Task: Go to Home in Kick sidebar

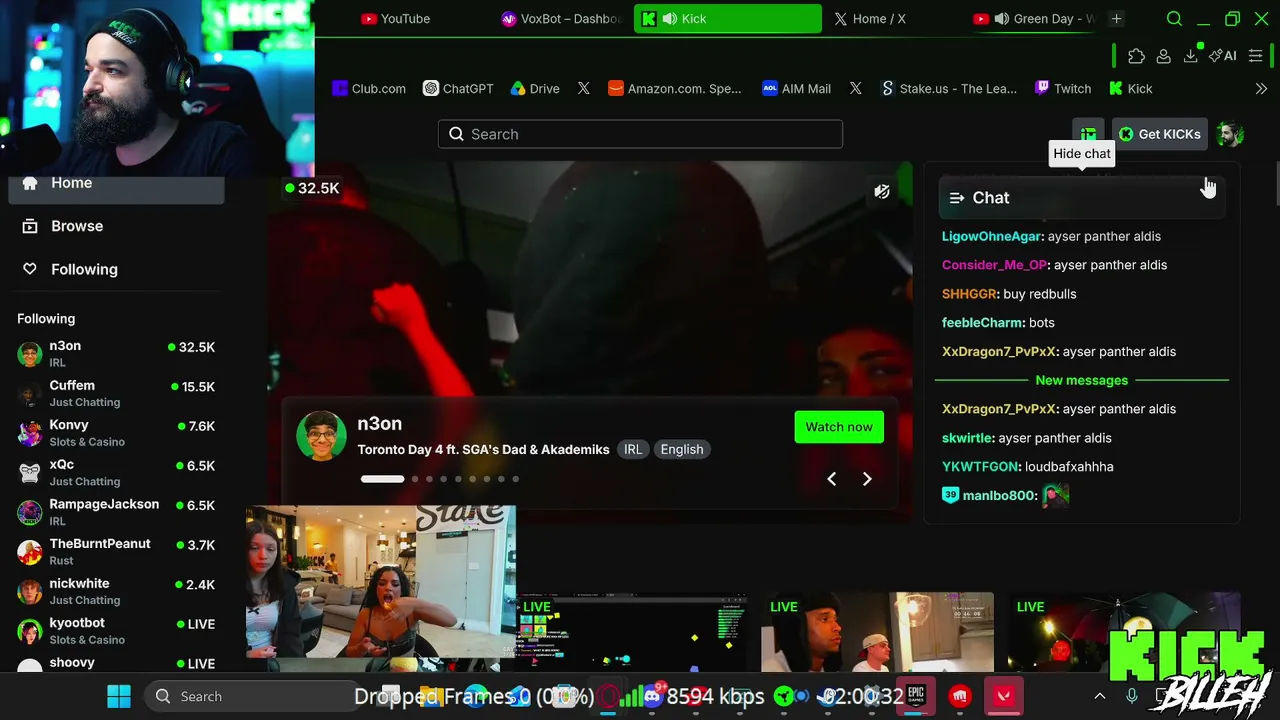Action: 116,183
